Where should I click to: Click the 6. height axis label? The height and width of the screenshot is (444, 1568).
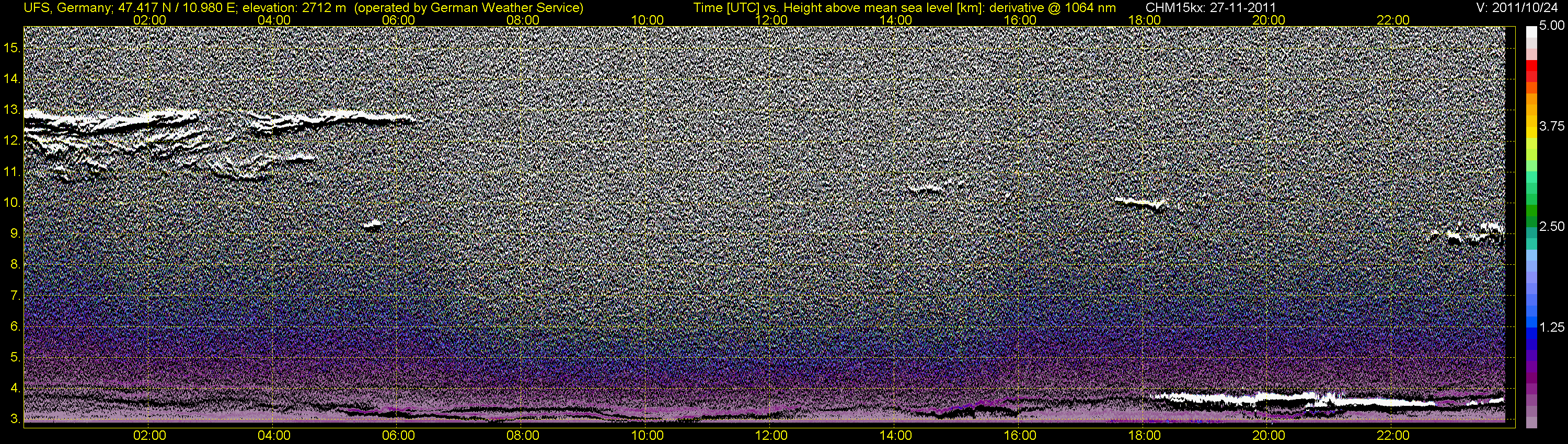(x=15, y=326)
